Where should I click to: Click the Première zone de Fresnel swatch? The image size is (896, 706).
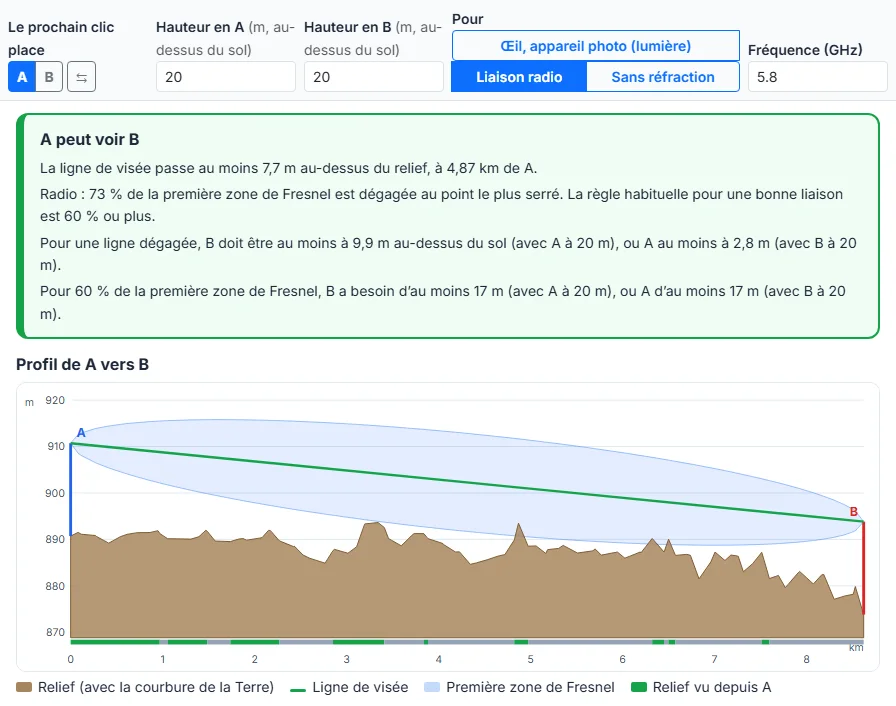tap(432, 687)
